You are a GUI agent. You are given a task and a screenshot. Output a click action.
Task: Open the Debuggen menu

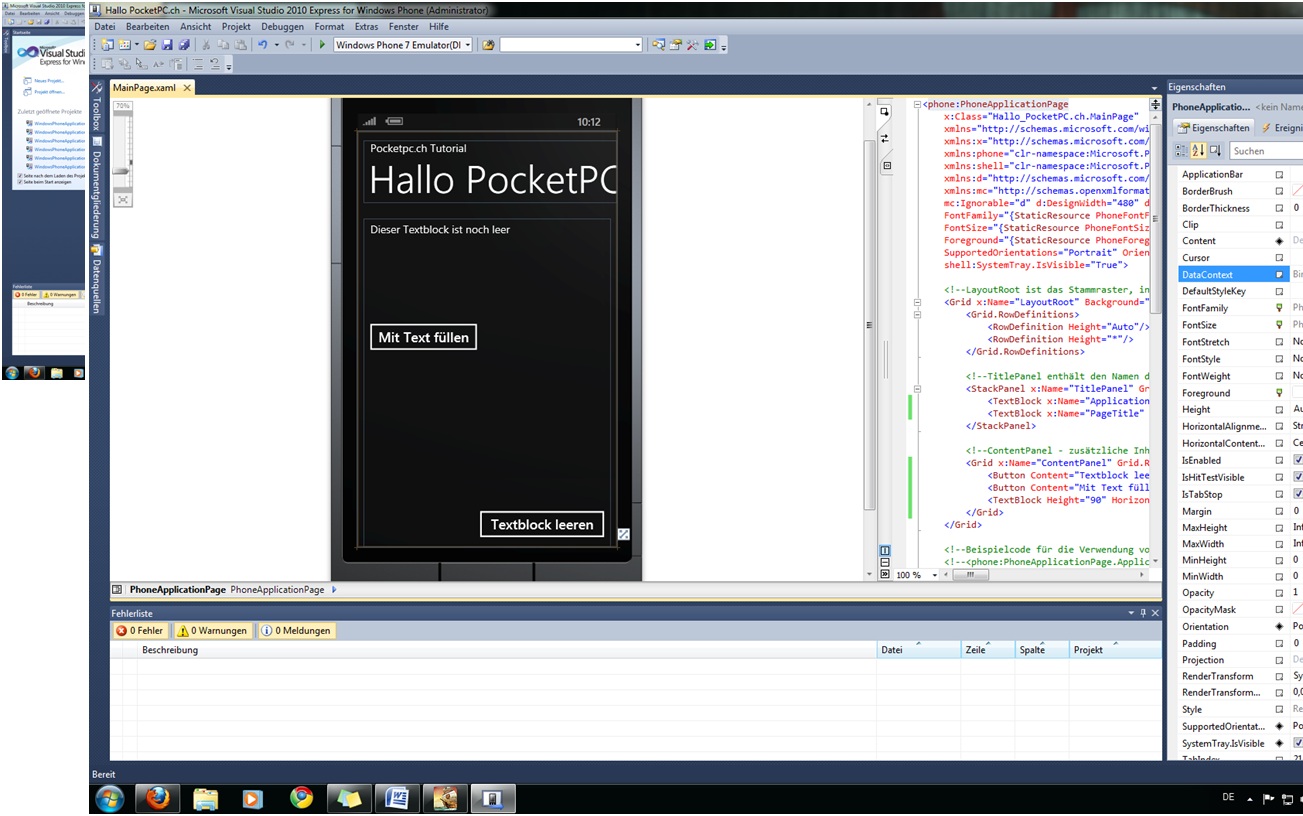[x=281, y=27]
